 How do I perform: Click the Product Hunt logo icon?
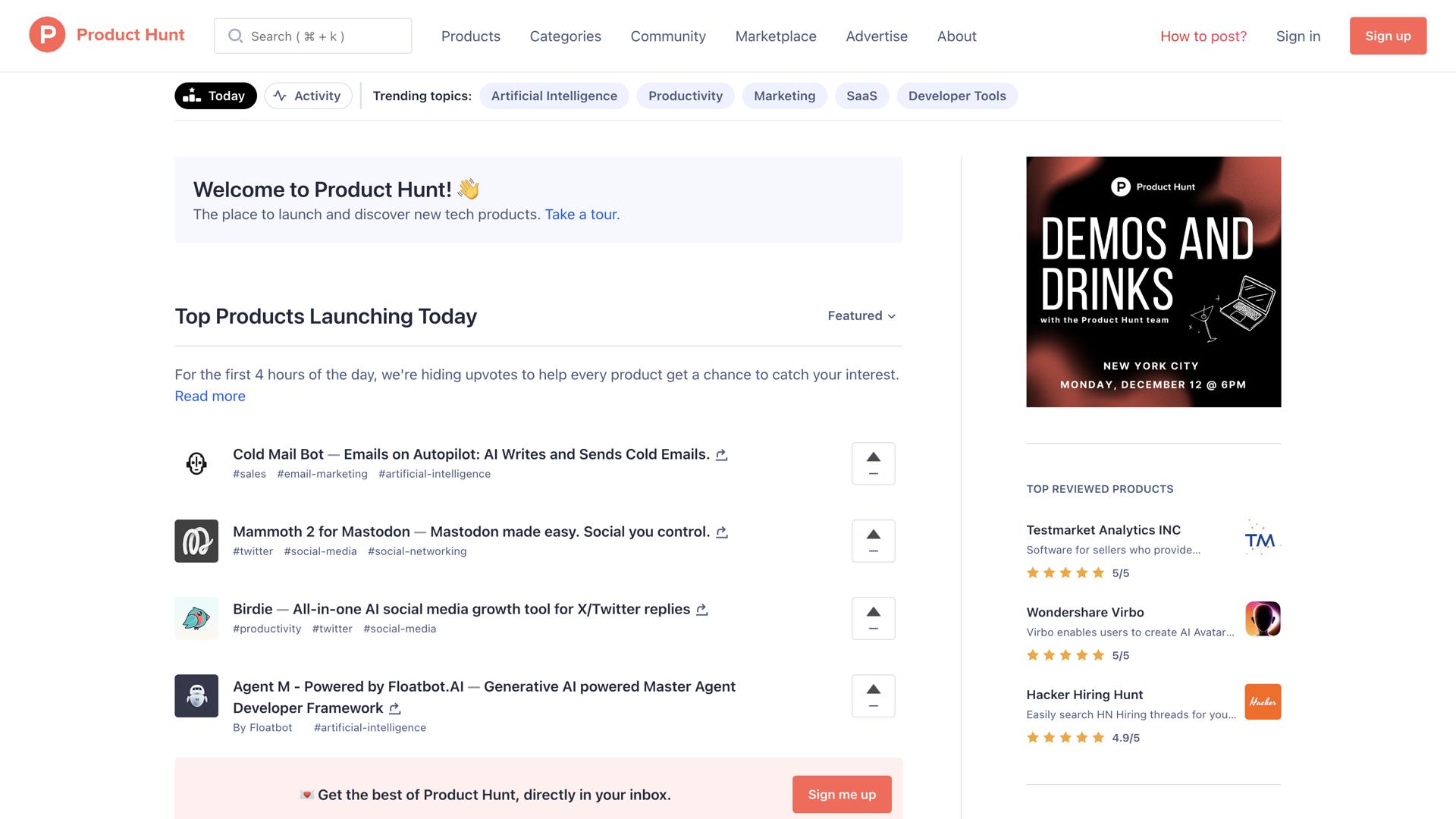click(x=47, y=35)
